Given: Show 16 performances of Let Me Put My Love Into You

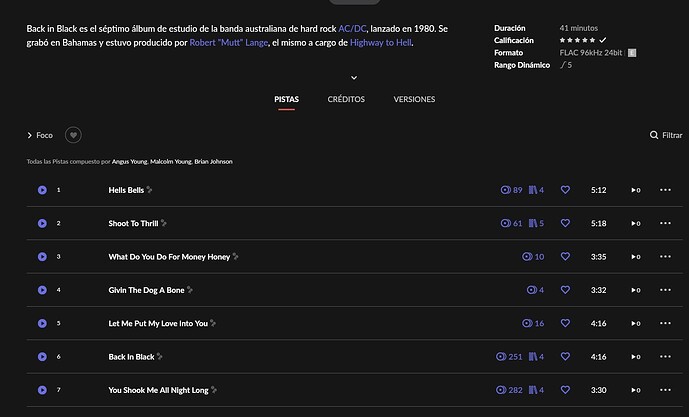Looking at the screenshot, I should (x=533, y=323).
